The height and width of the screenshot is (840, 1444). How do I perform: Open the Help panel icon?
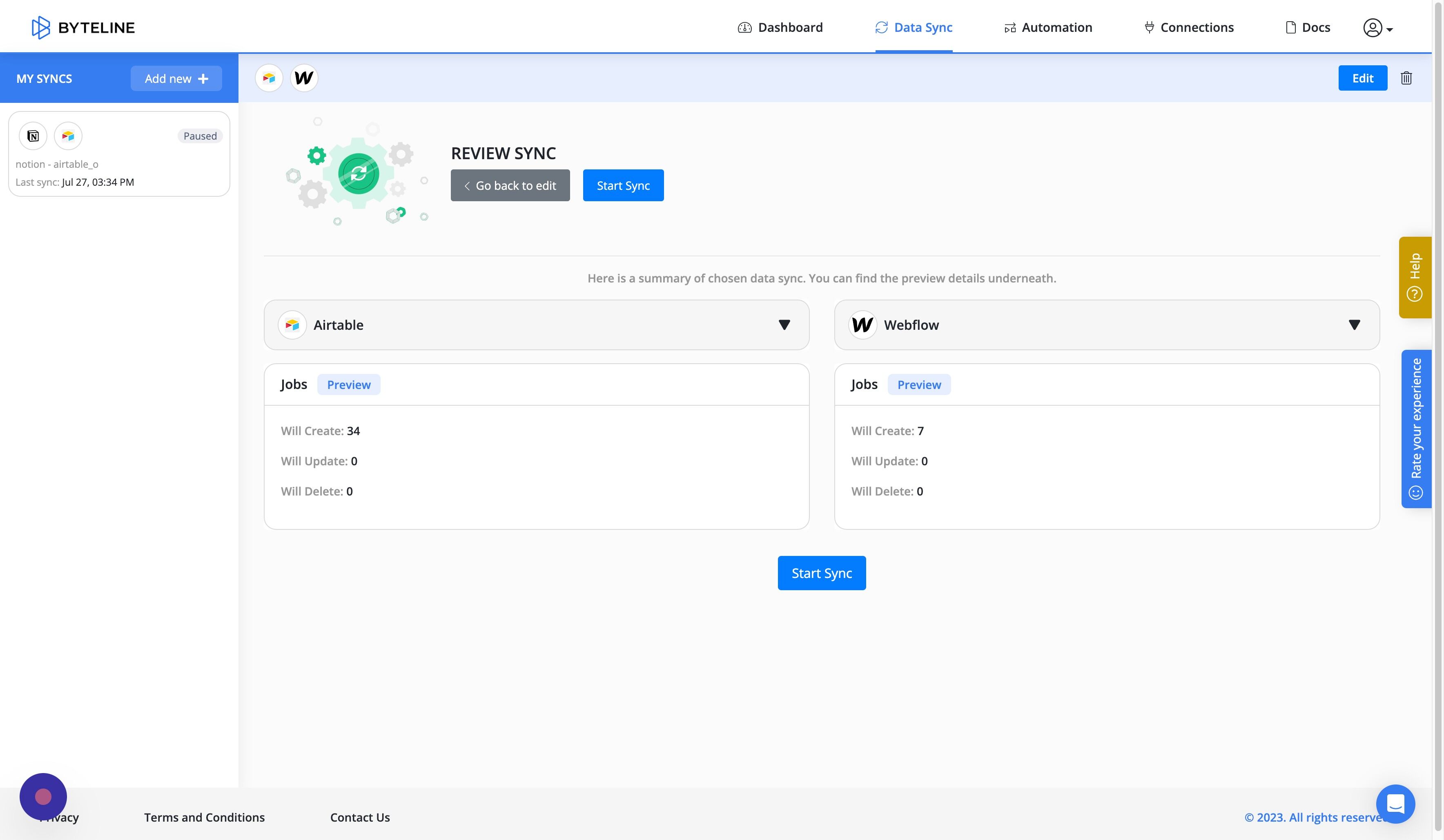point(1415,294)
